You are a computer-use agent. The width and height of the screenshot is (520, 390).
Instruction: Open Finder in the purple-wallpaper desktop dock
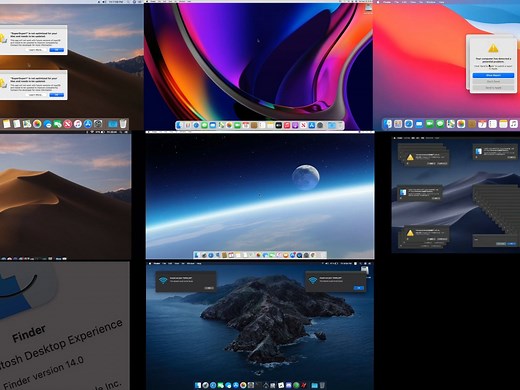(x=179, y=125)
